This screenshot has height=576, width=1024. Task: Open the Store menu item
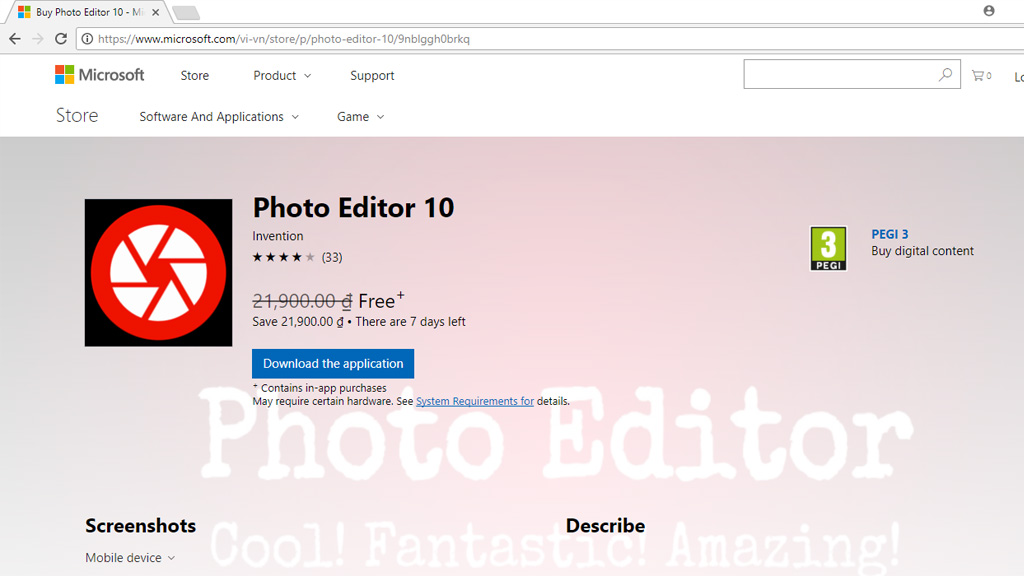coord(195,76)
